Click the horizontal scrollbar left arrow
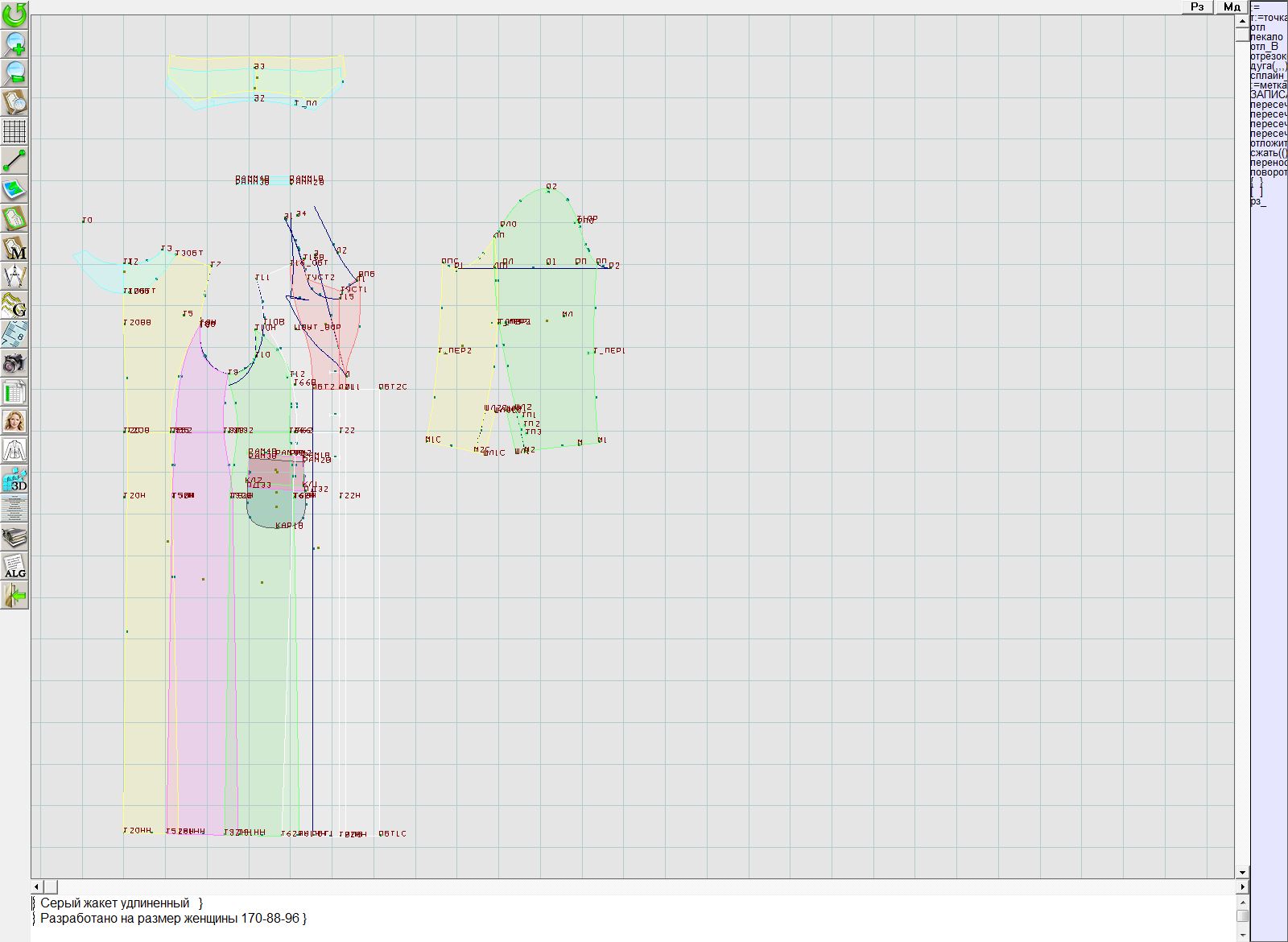 pos(37,886)
